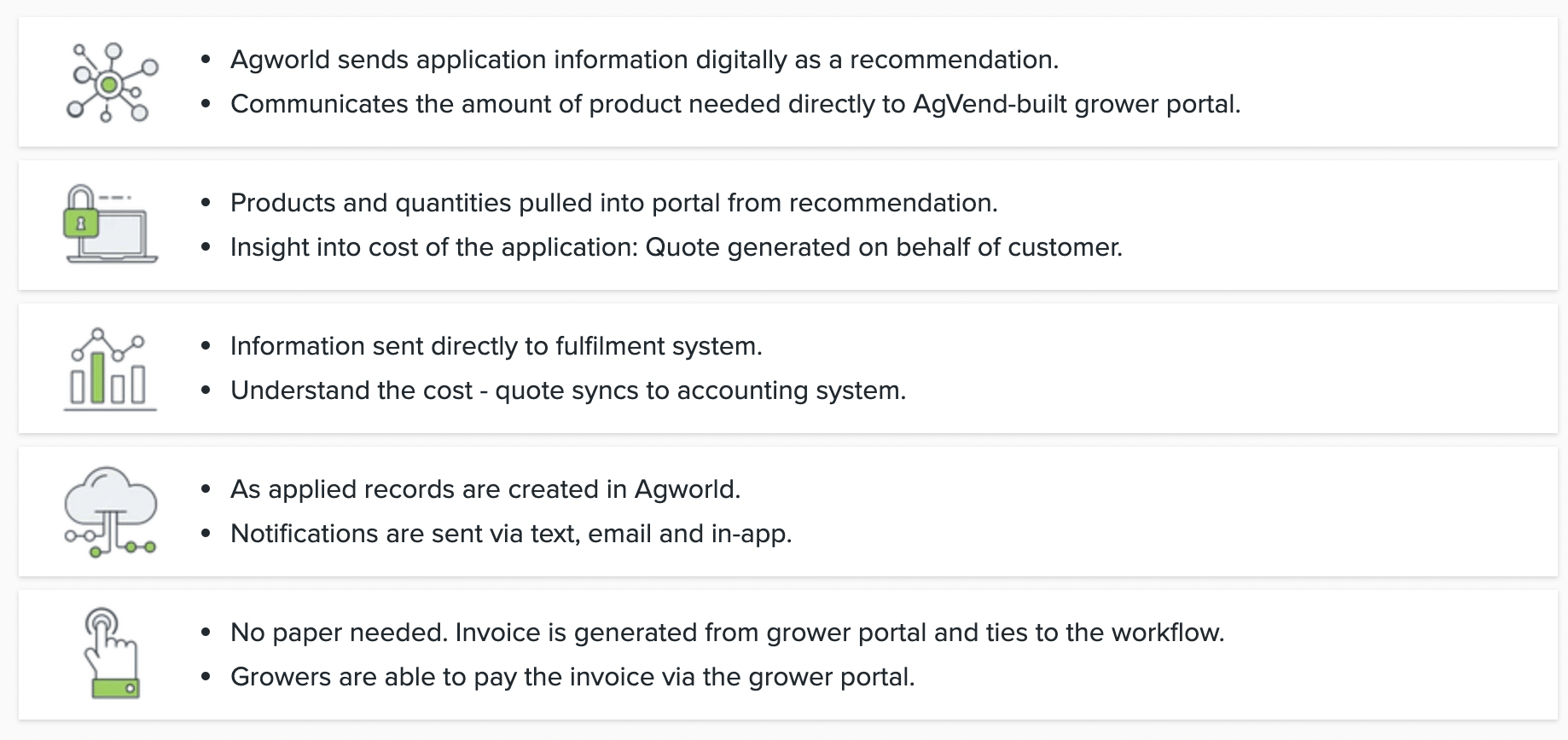Image resolution: width=1568 pixels, height=740 pixels.
Task: Click the green bar in chart icon
Action: pyautogui.click(x=98, y=378)
